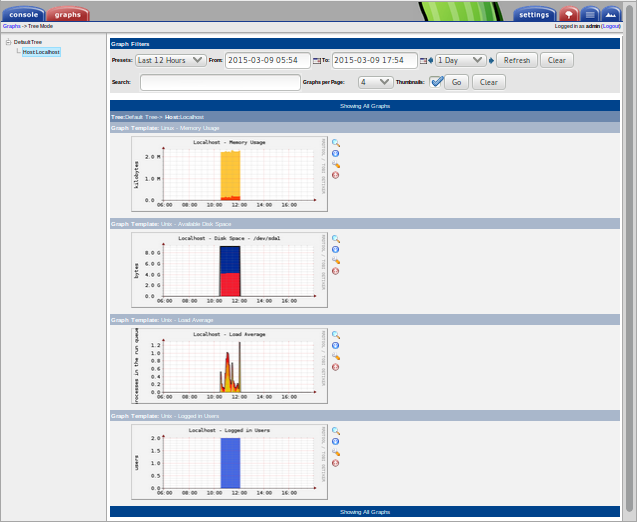The height and width of the screenshot is (522, 637).
Task: Open the settings tab
Action: coord(534,14)
